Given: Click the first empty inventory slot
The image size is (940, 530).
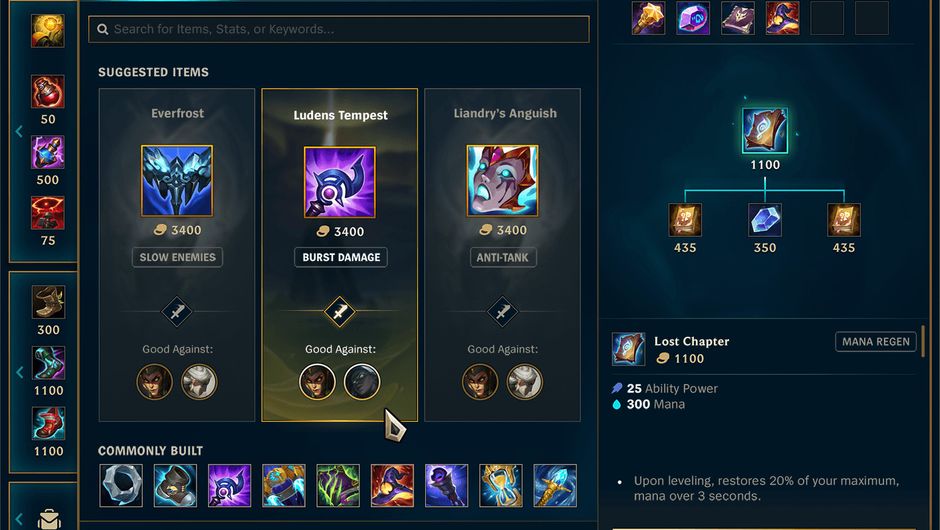Looking at the screenshot, I should pyautogui.click(x=827, y=17).
